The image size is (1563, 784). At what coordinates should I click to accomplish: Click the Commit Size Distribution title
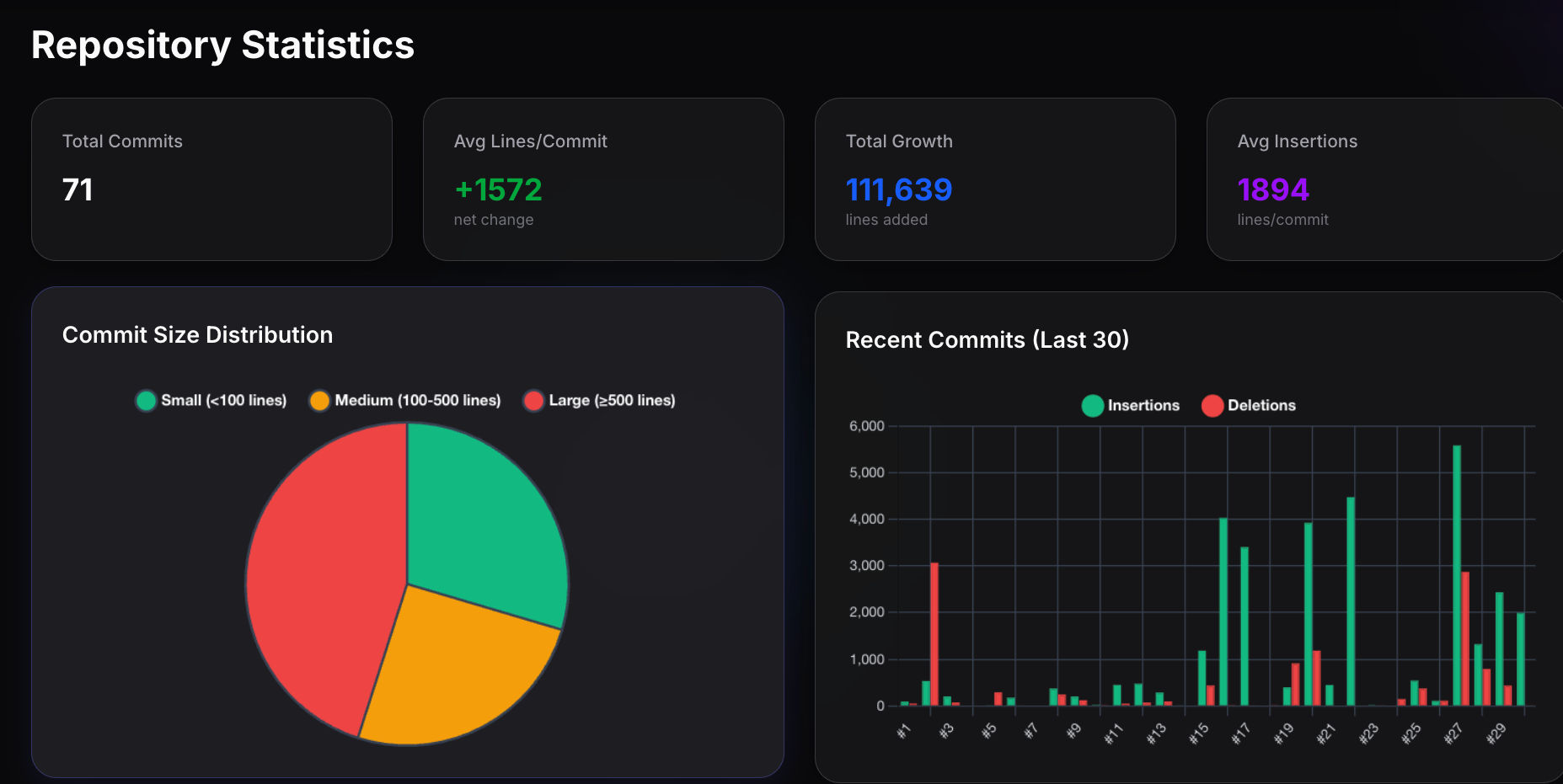coord(197,335)
